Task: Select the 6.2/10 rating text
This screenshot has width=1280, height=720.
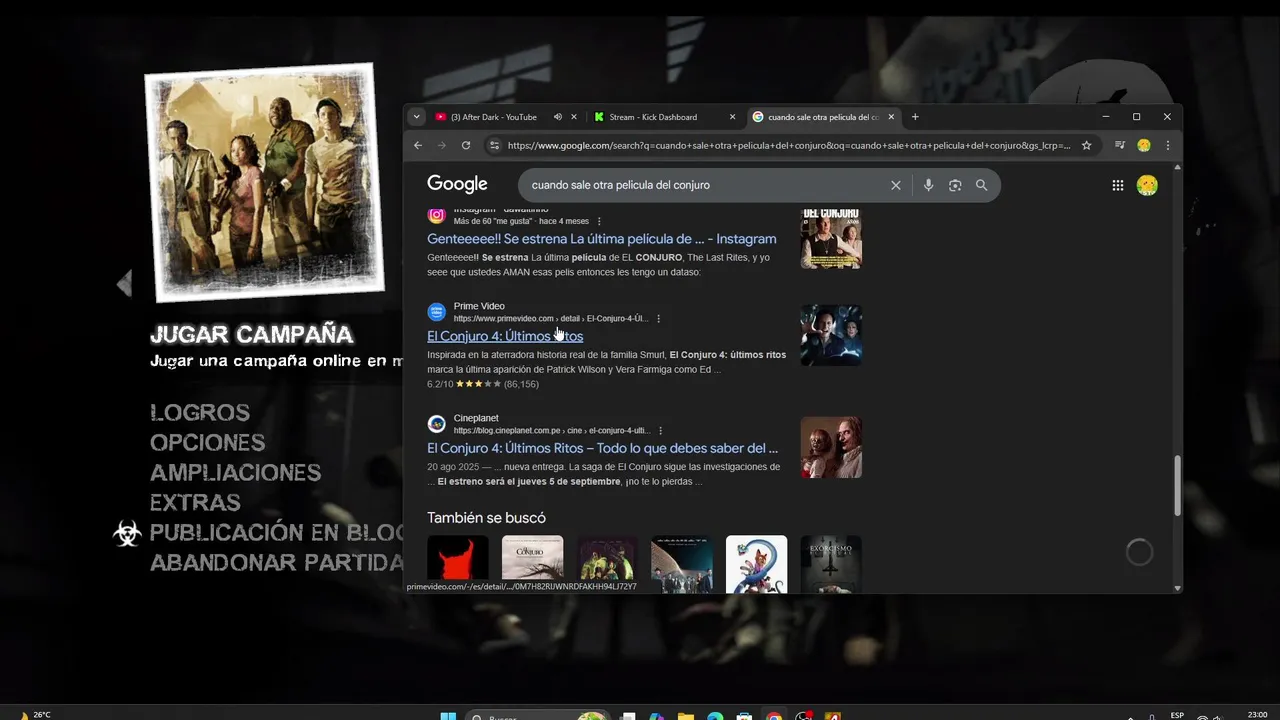Action: pos(440,384)
